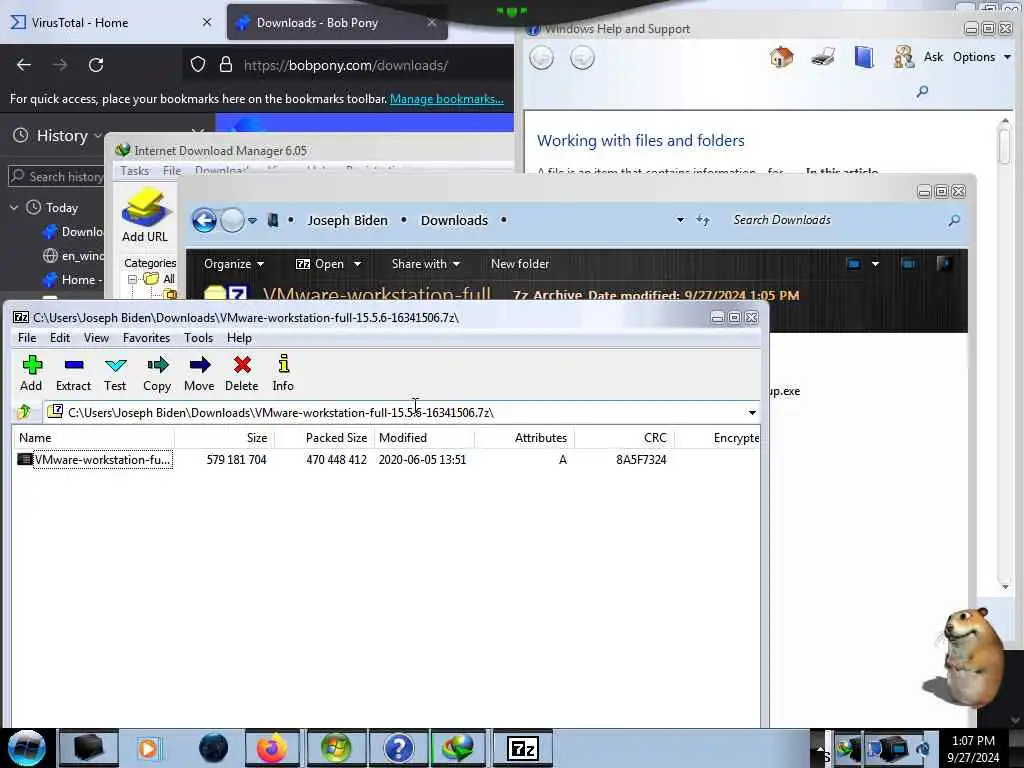Click the Explorer help icon
The image size is (1024, 768).
pyautogui.click(x=944, y=263)
